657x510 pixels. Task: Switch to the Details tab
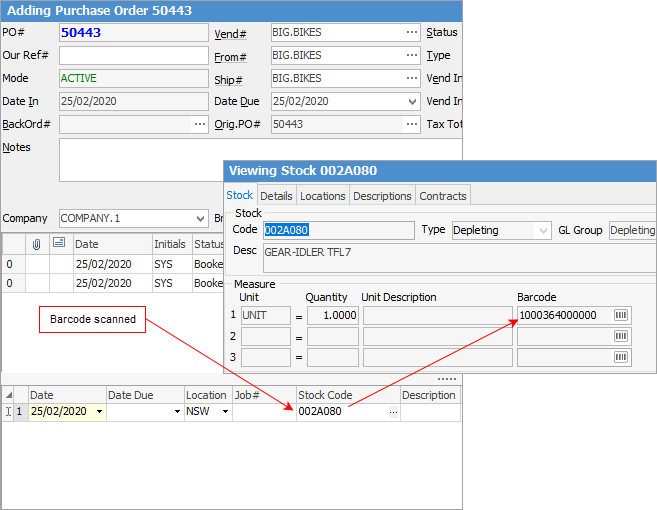(x=276, y=196)
